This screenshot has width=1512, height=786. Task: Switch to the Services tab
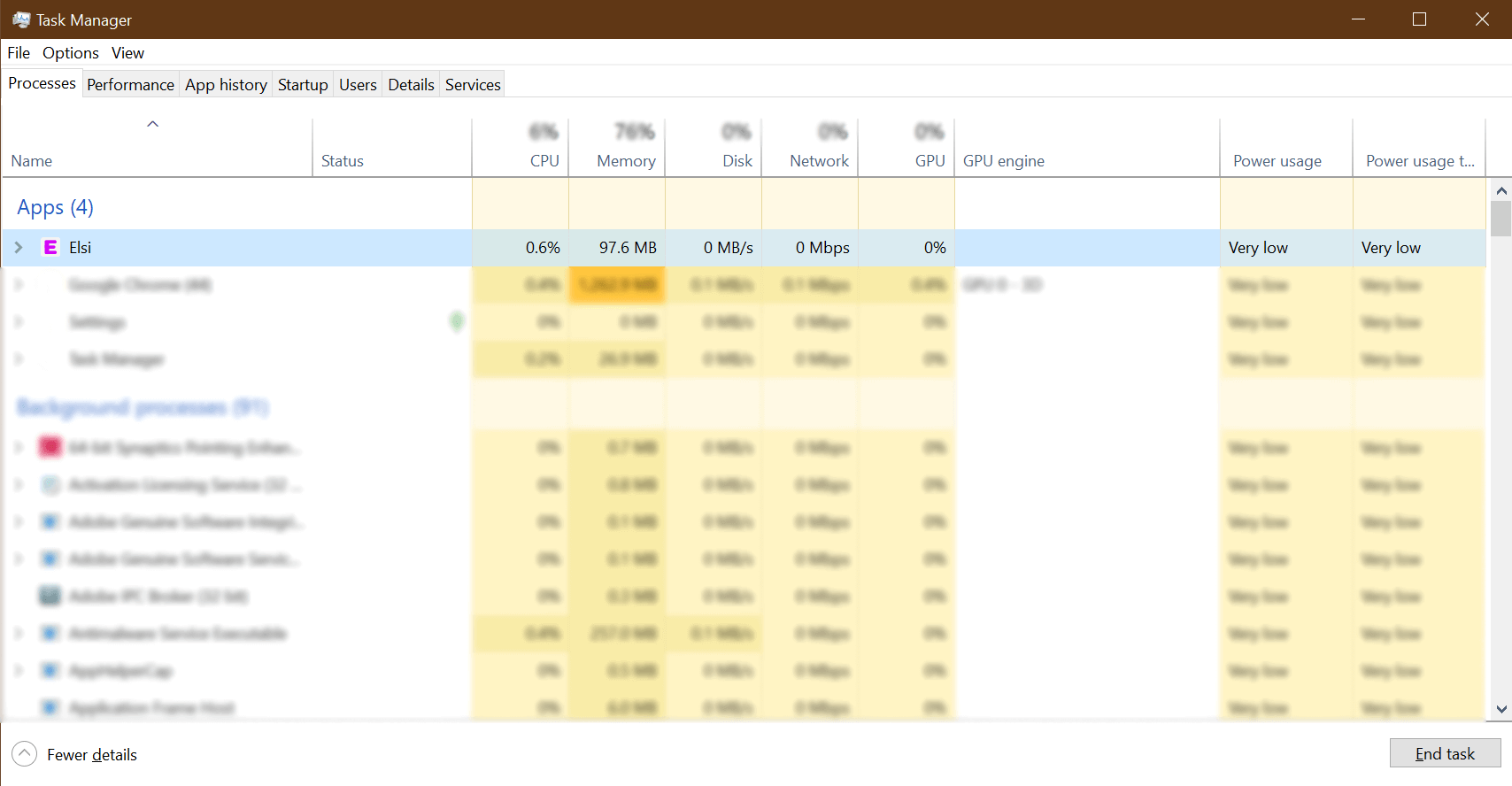point(473,85)
